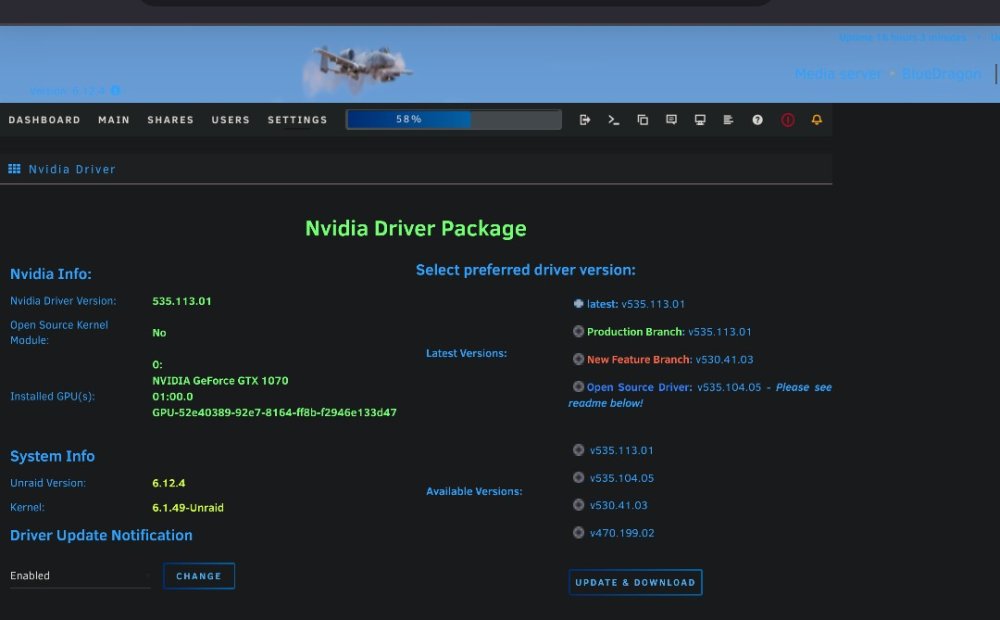Select the latest v535.113.01 radio option

tap(578, 304)
